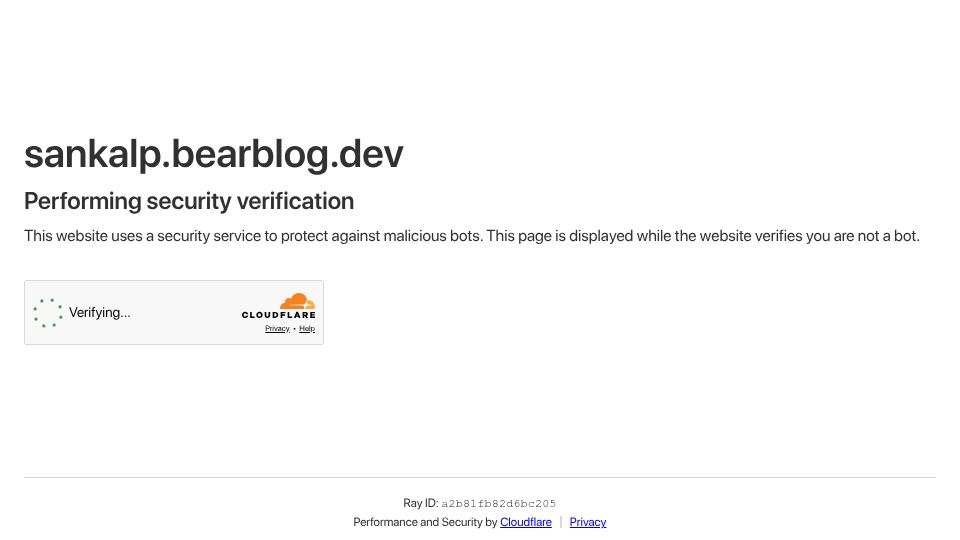This screenshot has width=960, height=540.
Task: Click the "Performing security verification" heading
Action: (x=189, y=201)
